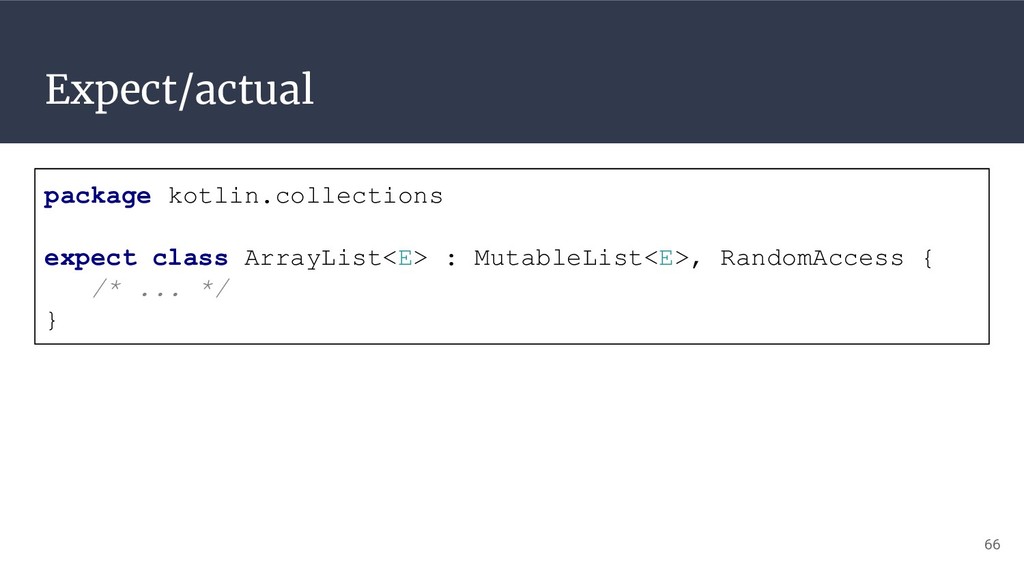Image resolution: width=1024 pixels, height=576 pixels.
Task: Click the closing curly brace
Action: [x=52, y=319]
